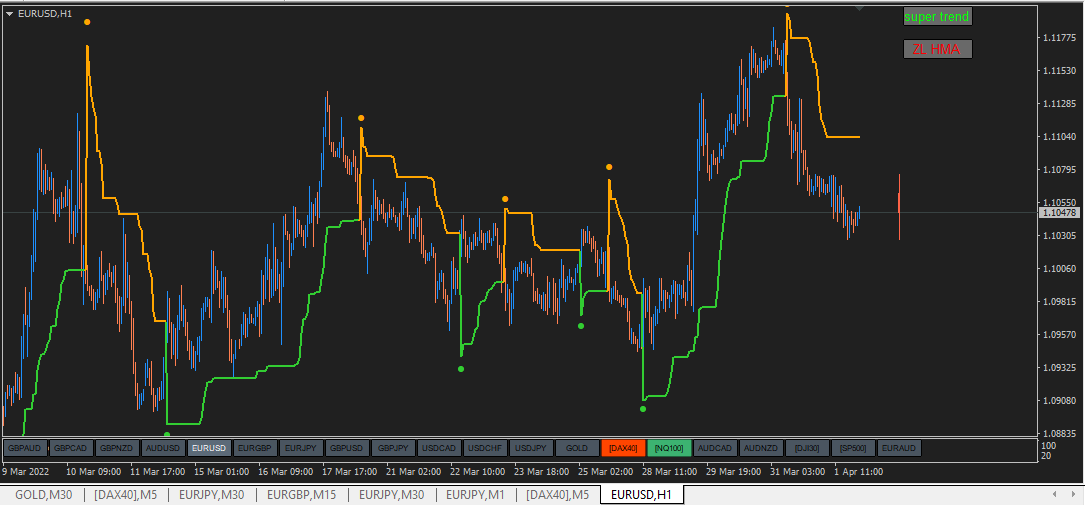
Task: Open [DJI30] from the symbol bar
Action: click(x=807, y=449)
